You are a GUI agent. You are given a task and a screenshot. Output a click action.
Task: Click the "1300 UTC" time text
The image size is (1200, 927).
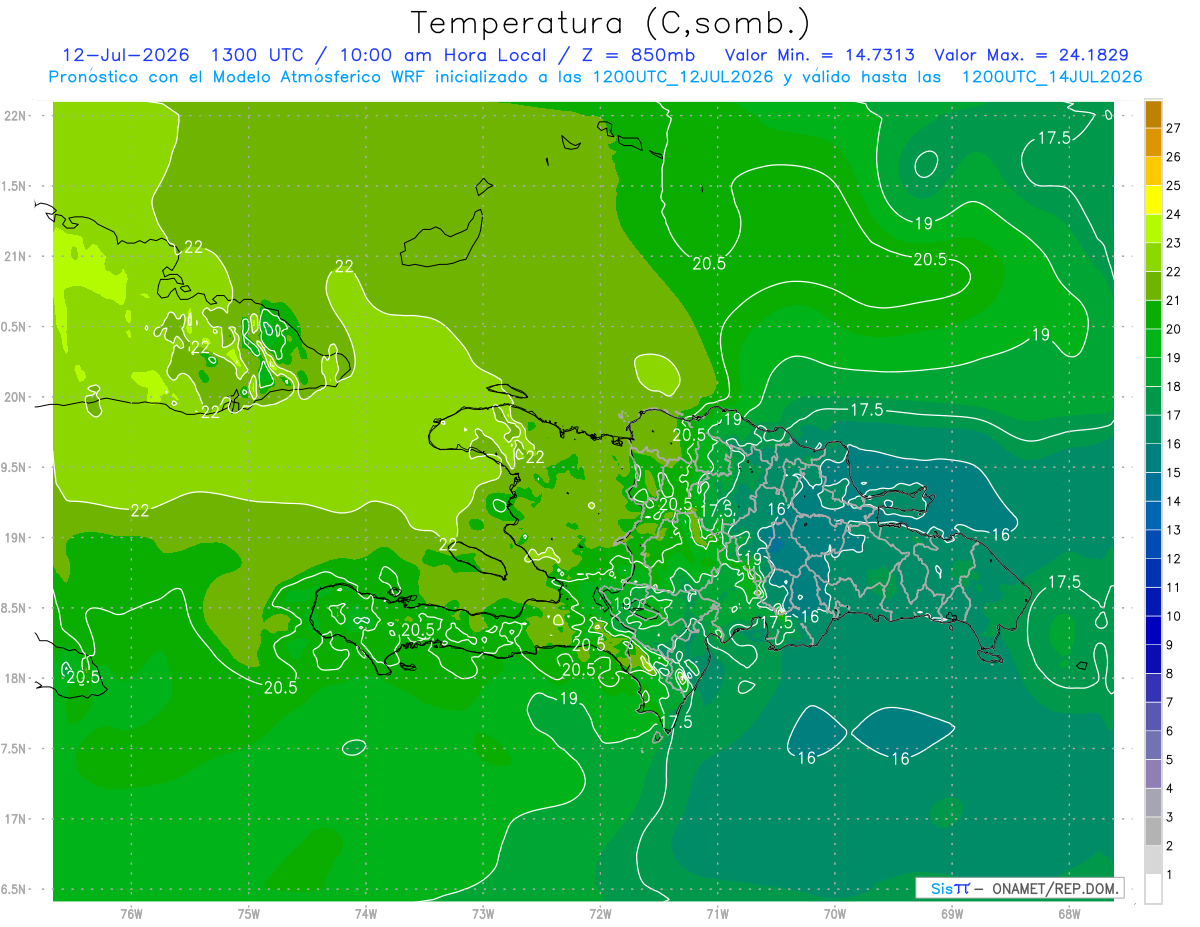pos(258,55)
